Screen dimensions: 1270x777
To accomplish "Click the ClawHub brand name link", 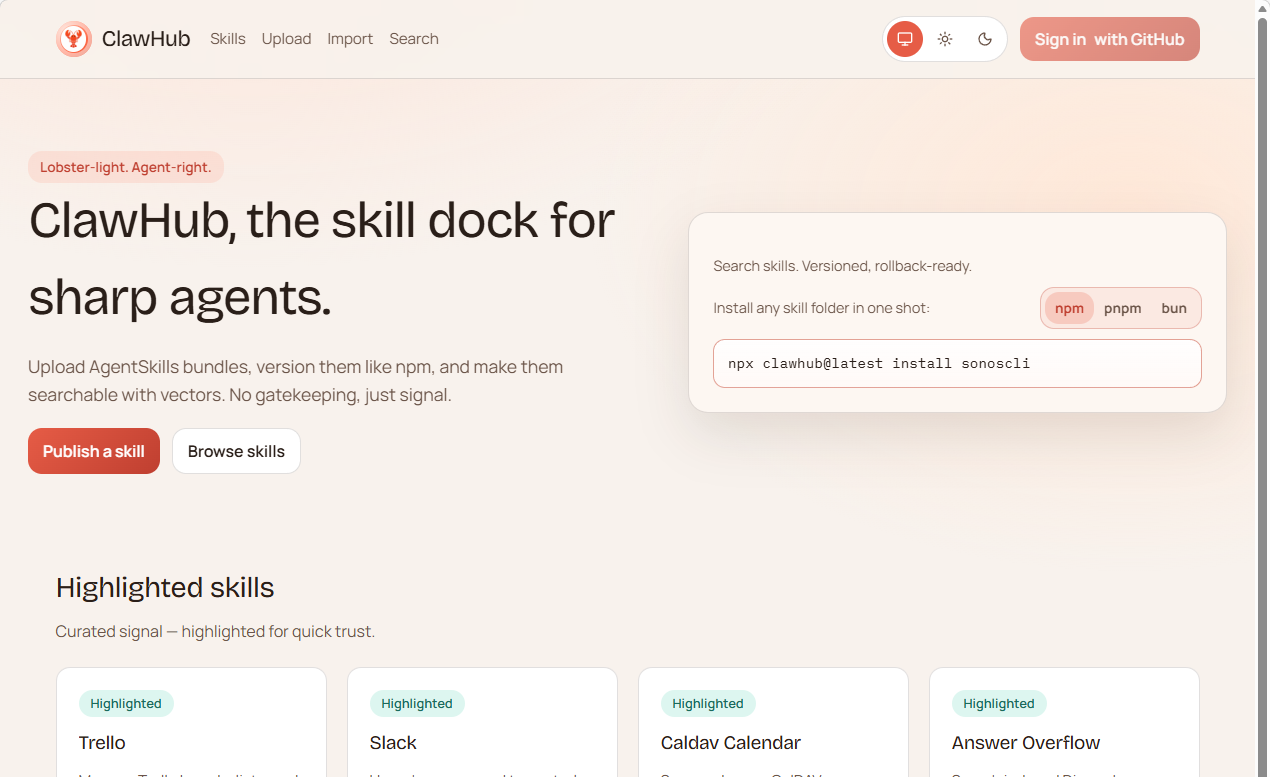I will coord(146,39).
